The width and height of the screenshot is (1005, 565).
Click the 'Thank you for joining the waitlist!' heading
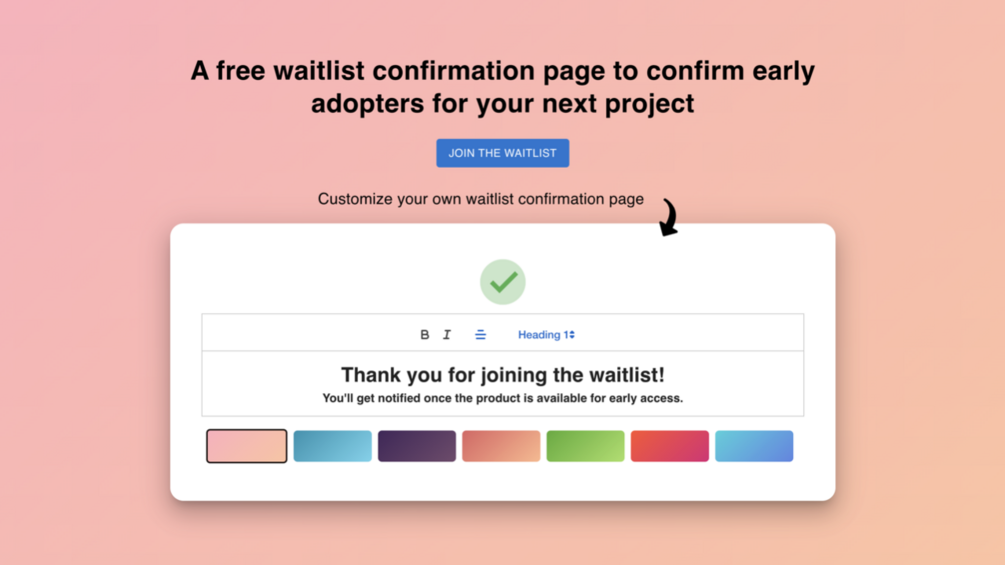(x=502, y=375)
